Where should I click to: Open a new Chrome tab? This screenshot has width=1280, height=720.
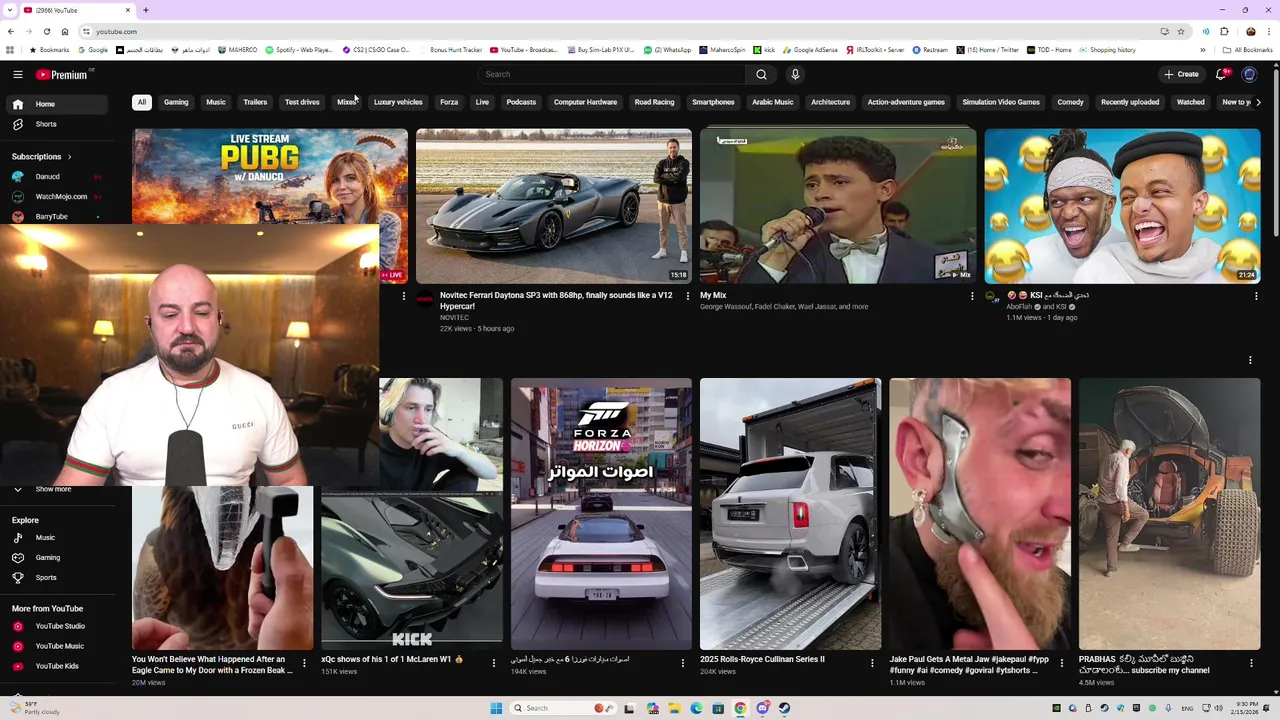coord(145,10)
